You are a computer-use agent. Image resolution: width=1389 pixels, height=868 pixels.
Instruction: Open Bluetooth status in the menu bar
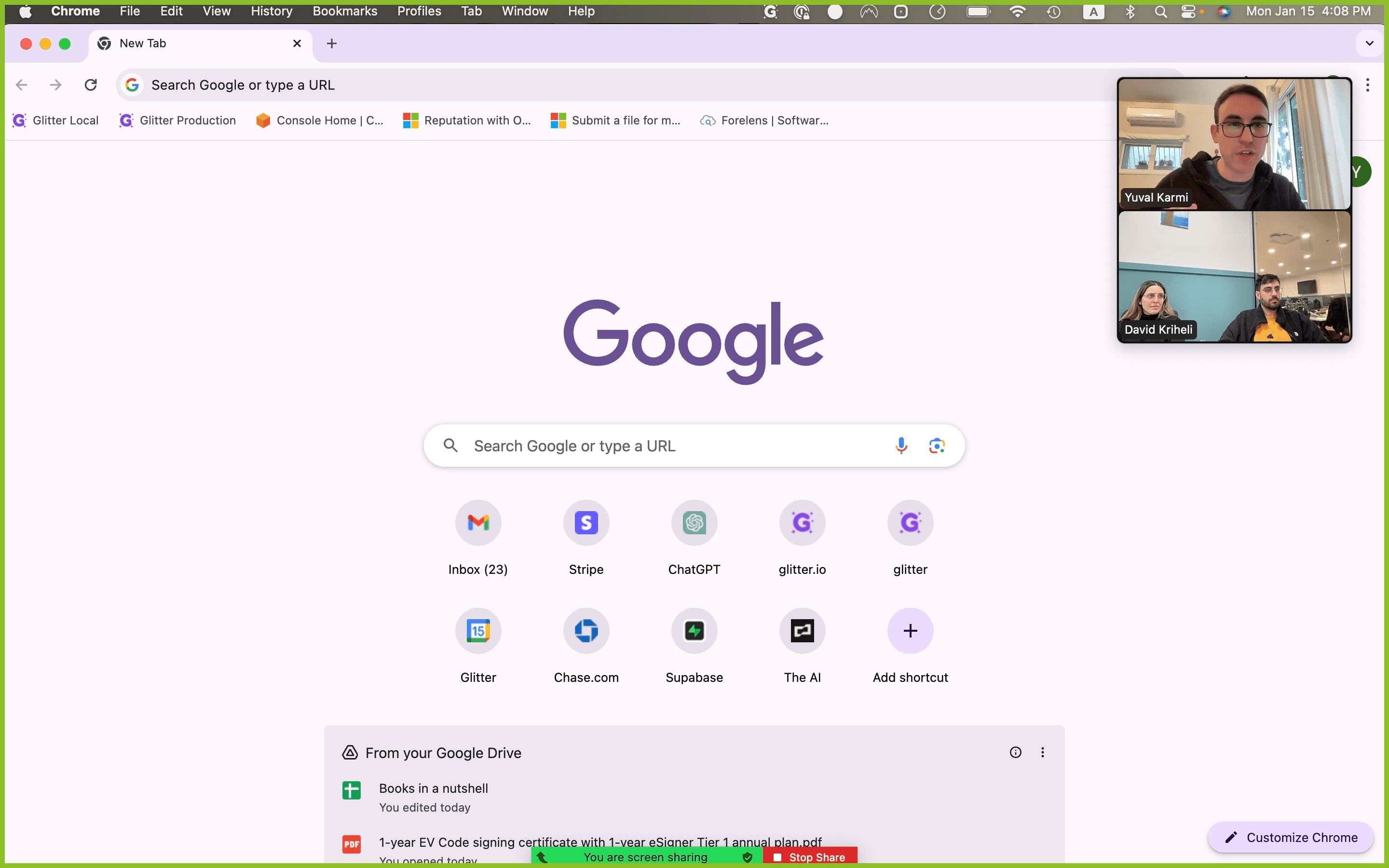pos(1130,12)
